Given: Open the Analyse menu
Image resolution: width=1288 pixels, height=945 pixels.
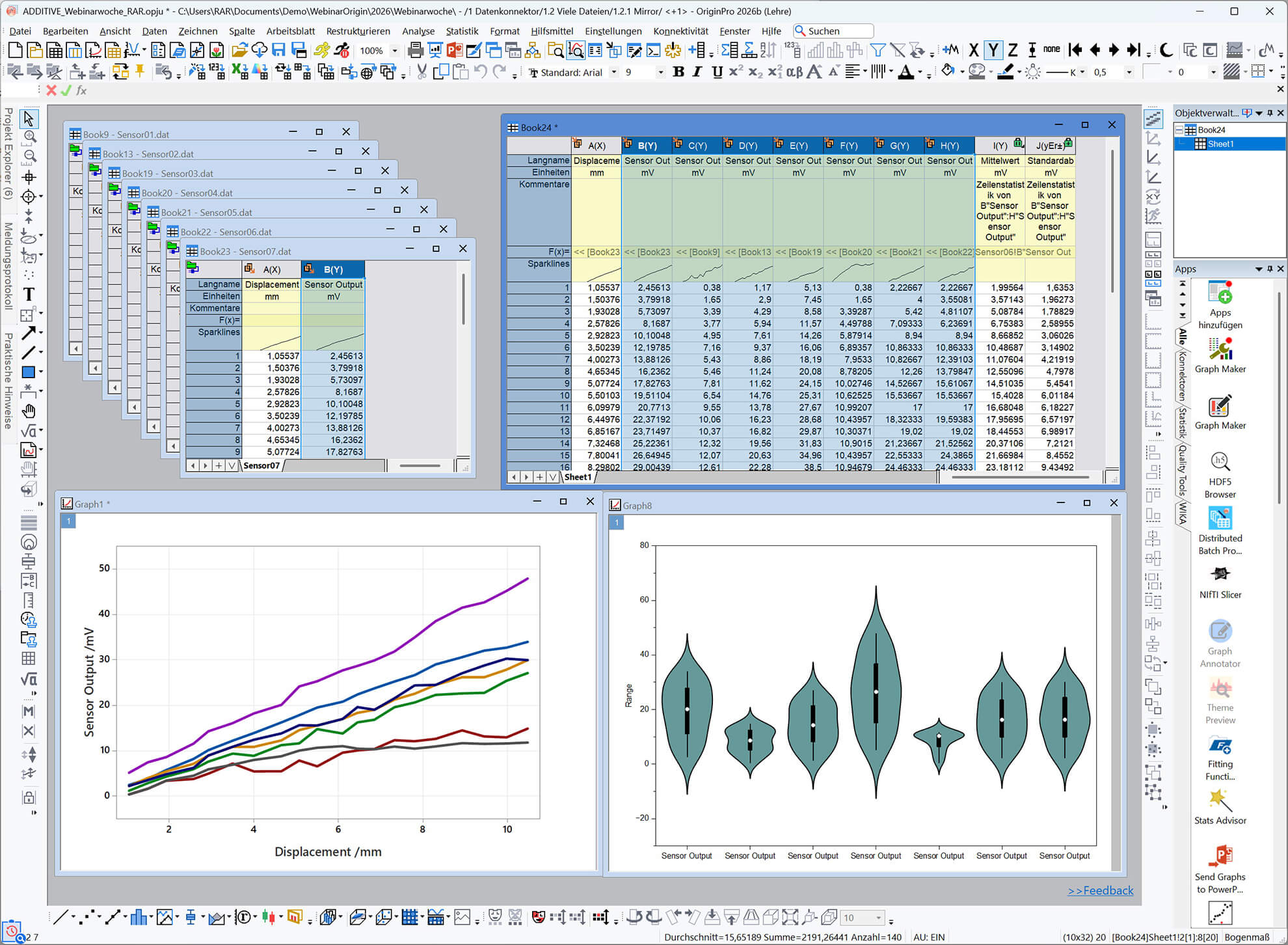Looking at the screenshot, I should pyautogui.click(x=418, y=31).
